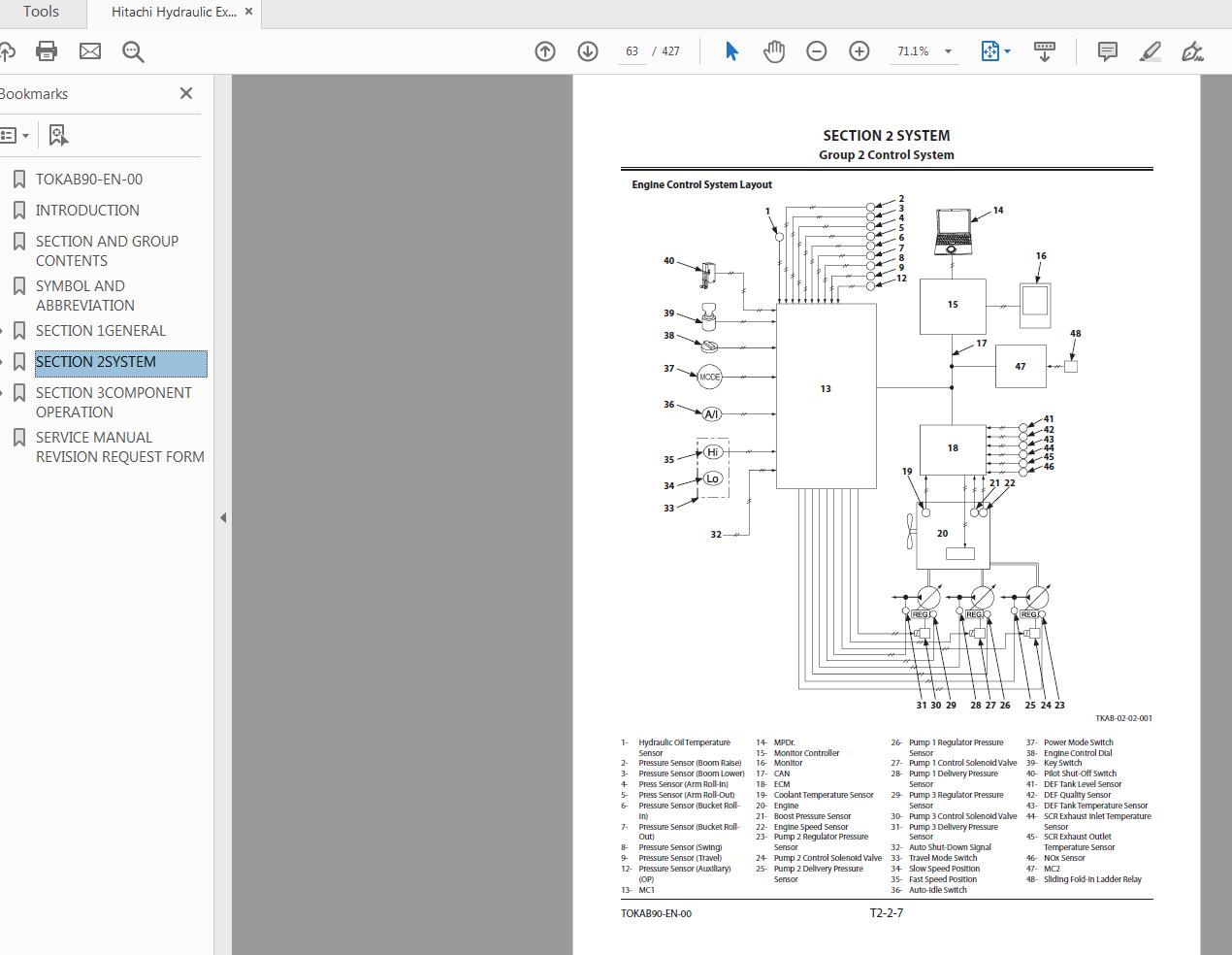Screen dimensions: 1232x955
Task: Switch to the Tools tab
Action: (x=38, y=13)
